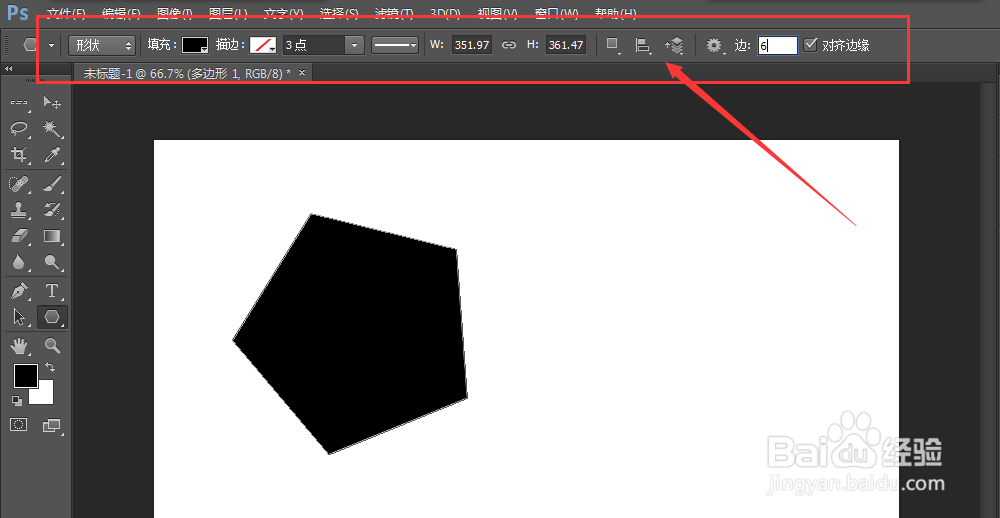Select the History Brush tool
The image size is (1000, 518).
(52, 211)
